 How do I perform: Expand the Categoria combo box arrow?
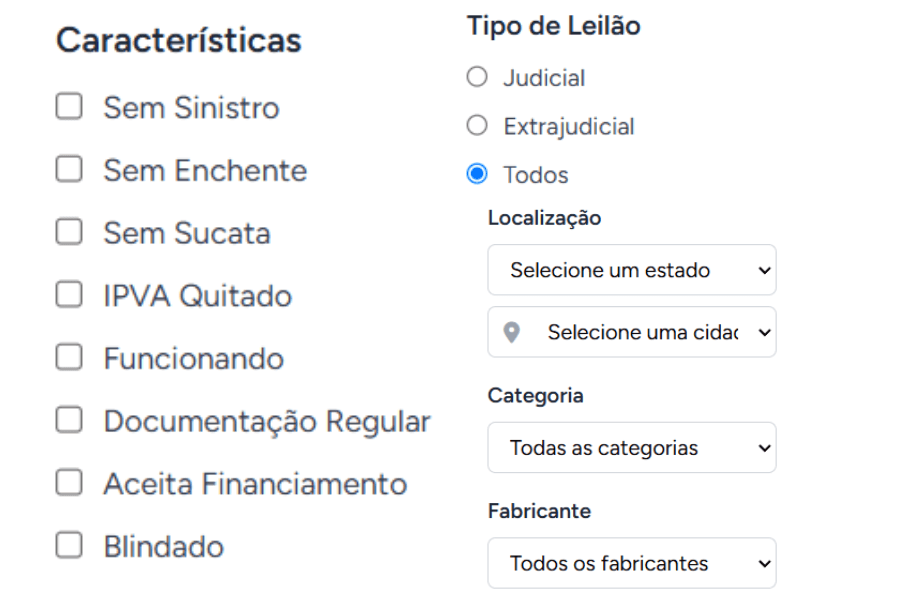point(764,447)
